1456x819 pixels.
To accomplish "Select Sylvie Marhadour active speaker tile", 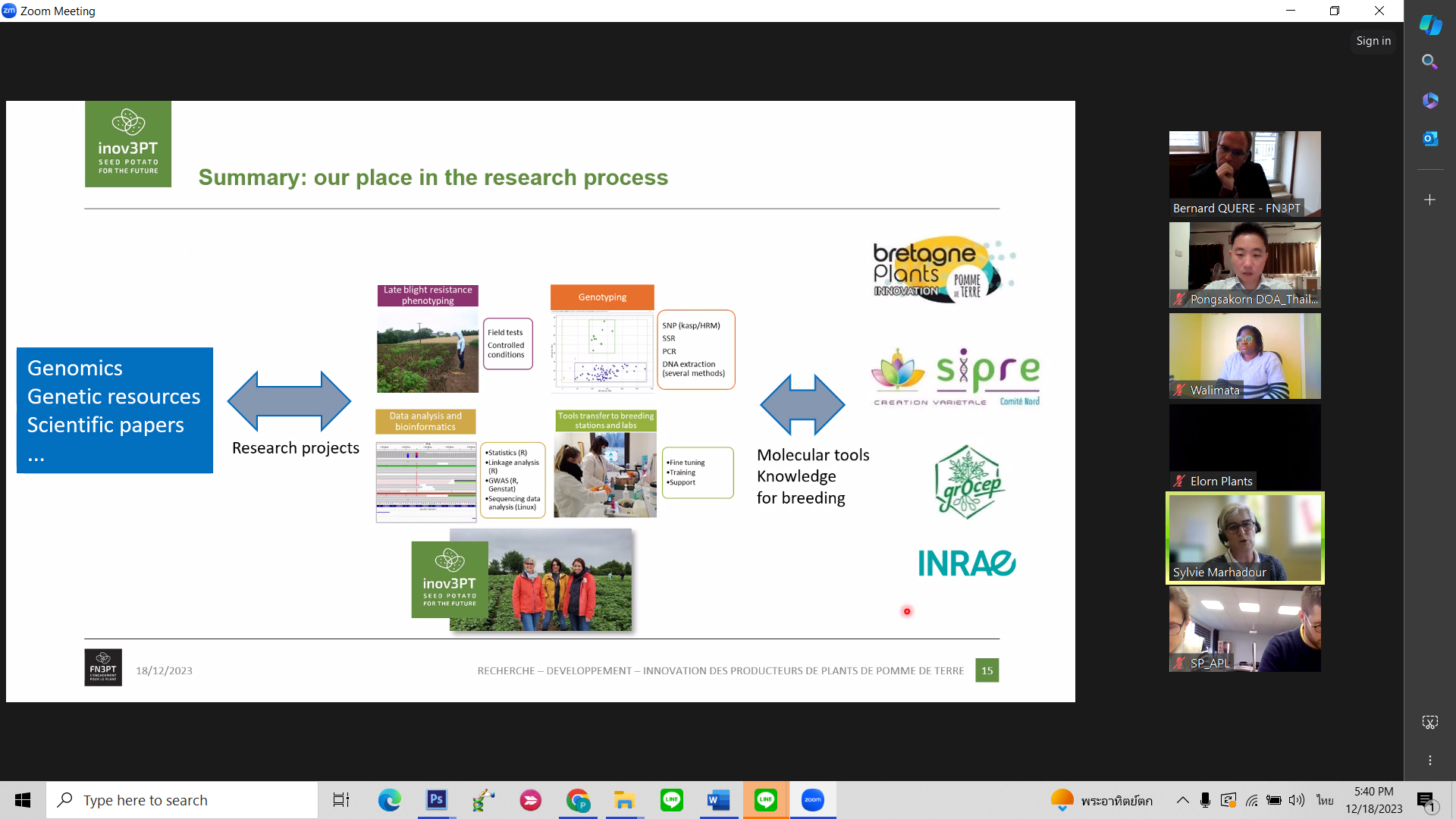I will (1244, 538).
